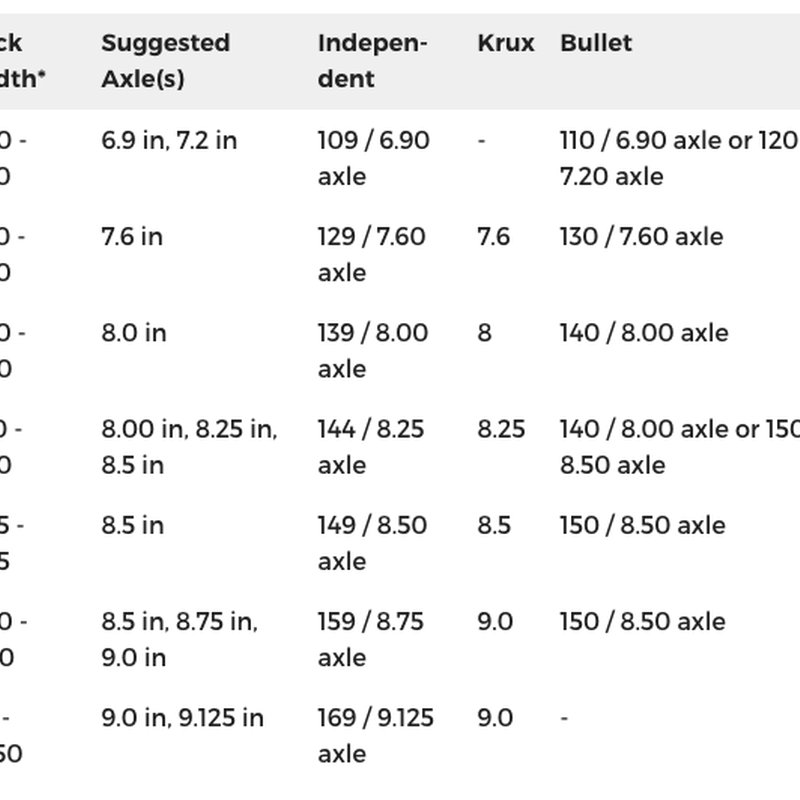Click the "8.5 in, 8.75 in, 9.0 in" cell
This screenshot has width=800, height=800.
click(179, 638)
